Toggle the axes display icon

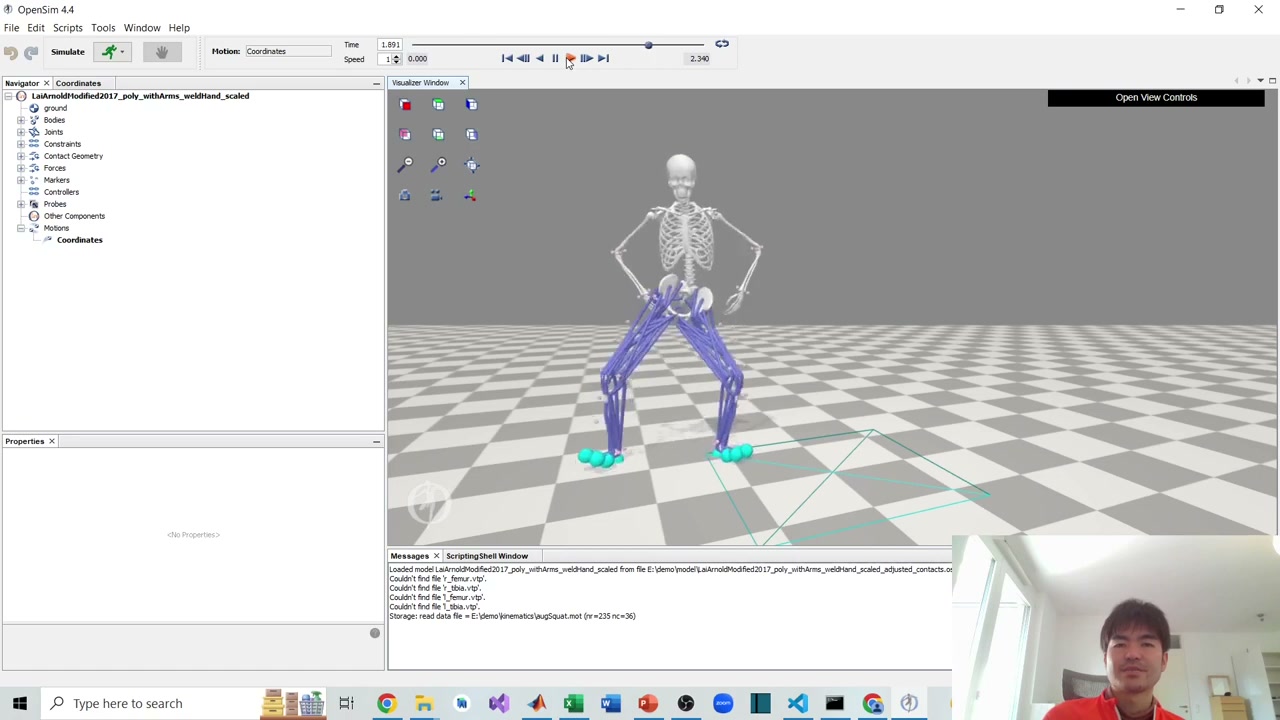tap(471, 195)
